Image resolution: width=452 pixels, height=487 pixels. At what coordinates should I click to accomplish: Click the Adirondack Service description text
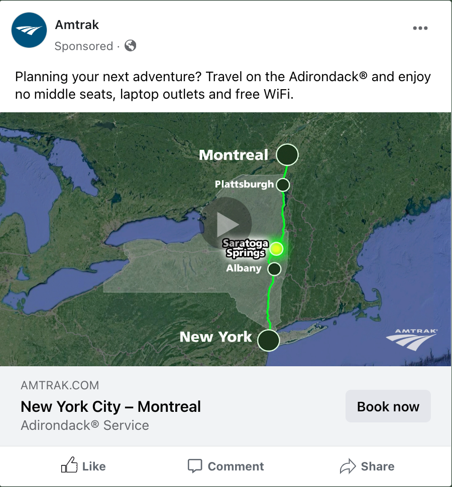tap(85, 425)
